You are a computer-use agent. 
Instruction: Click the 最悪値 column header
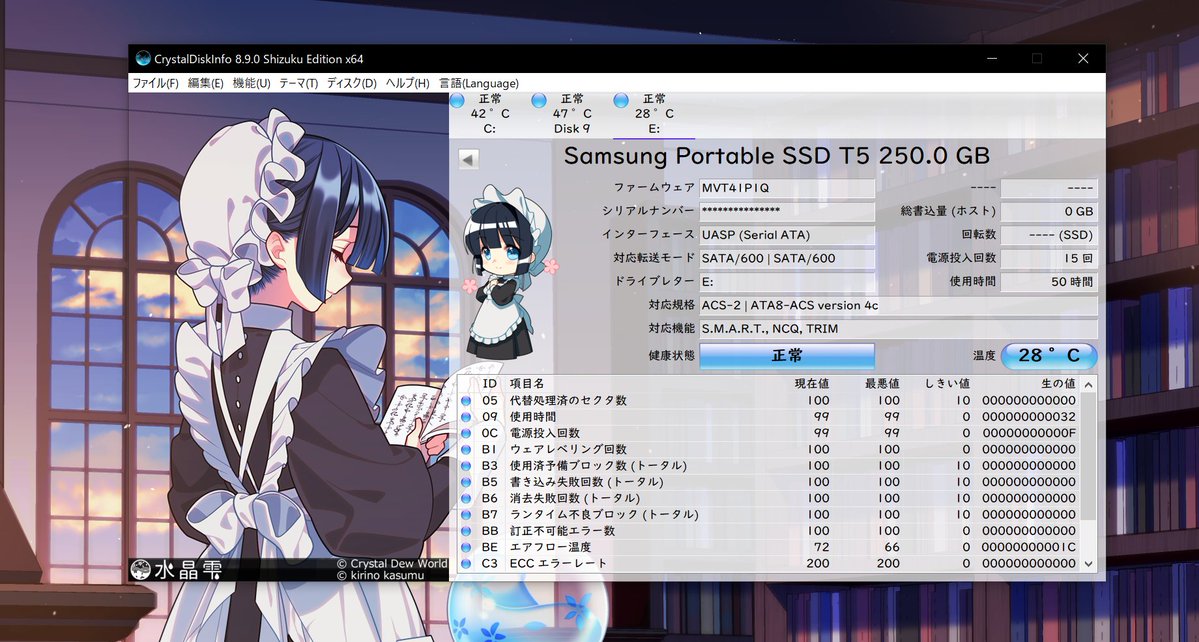coord(882,383)
